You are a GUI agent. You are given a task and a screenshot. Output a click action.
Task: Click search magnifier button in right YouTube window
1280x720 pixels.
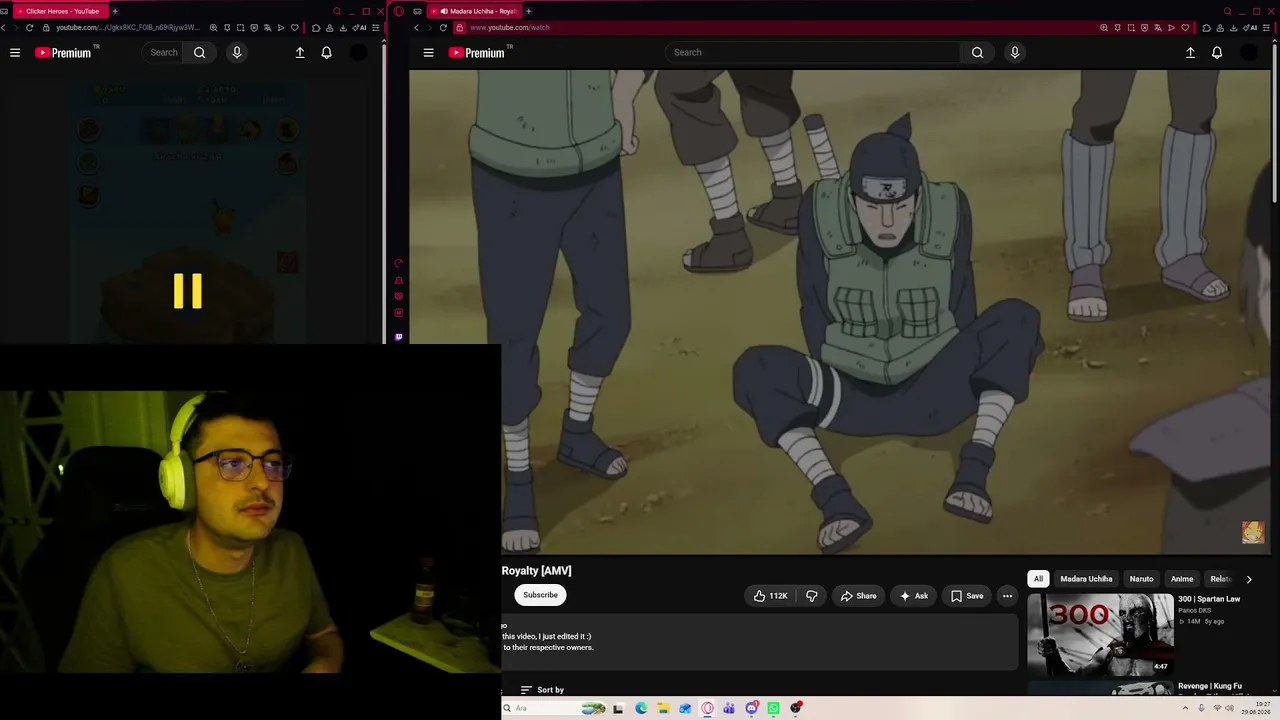pos(977,53)
